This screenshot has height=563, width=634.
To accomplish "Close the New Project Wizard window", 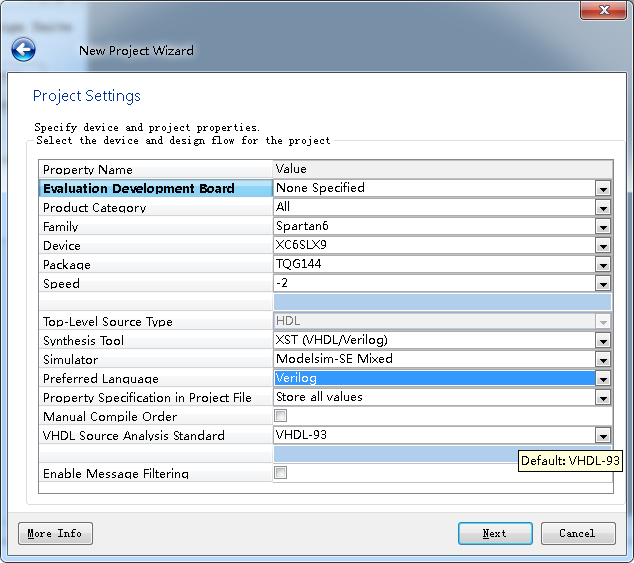I will click(x=603, y=10).
